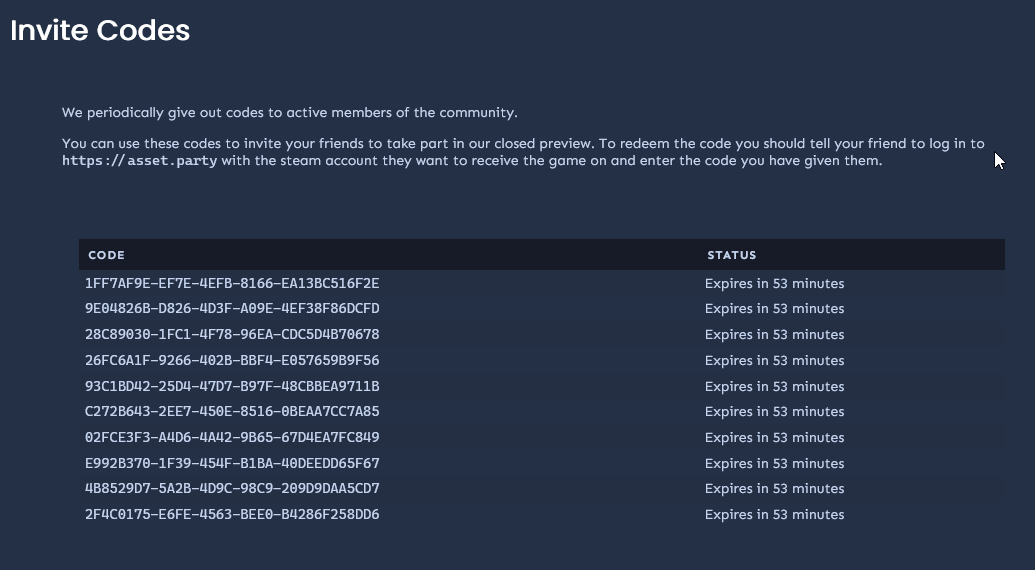This screenshot has height=570, width=1035.
Task: Click expiry status of the 2F4C0175 code
Action: (x=774, y=515)
